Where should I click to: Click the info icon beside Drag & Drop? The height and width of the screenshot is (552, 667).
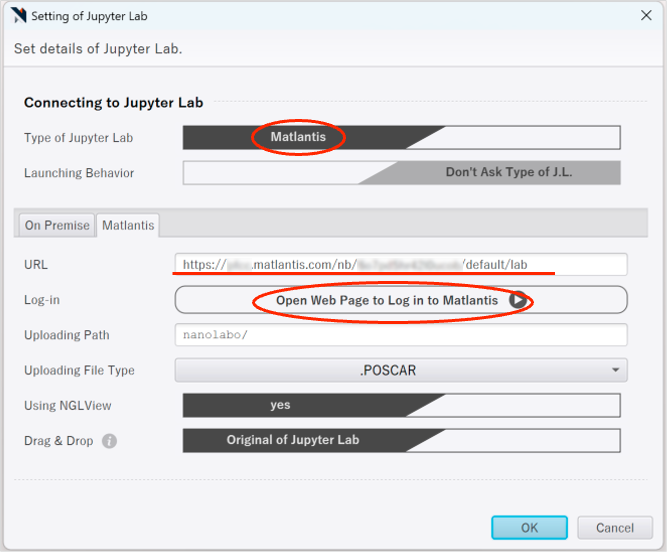(109, 441)
